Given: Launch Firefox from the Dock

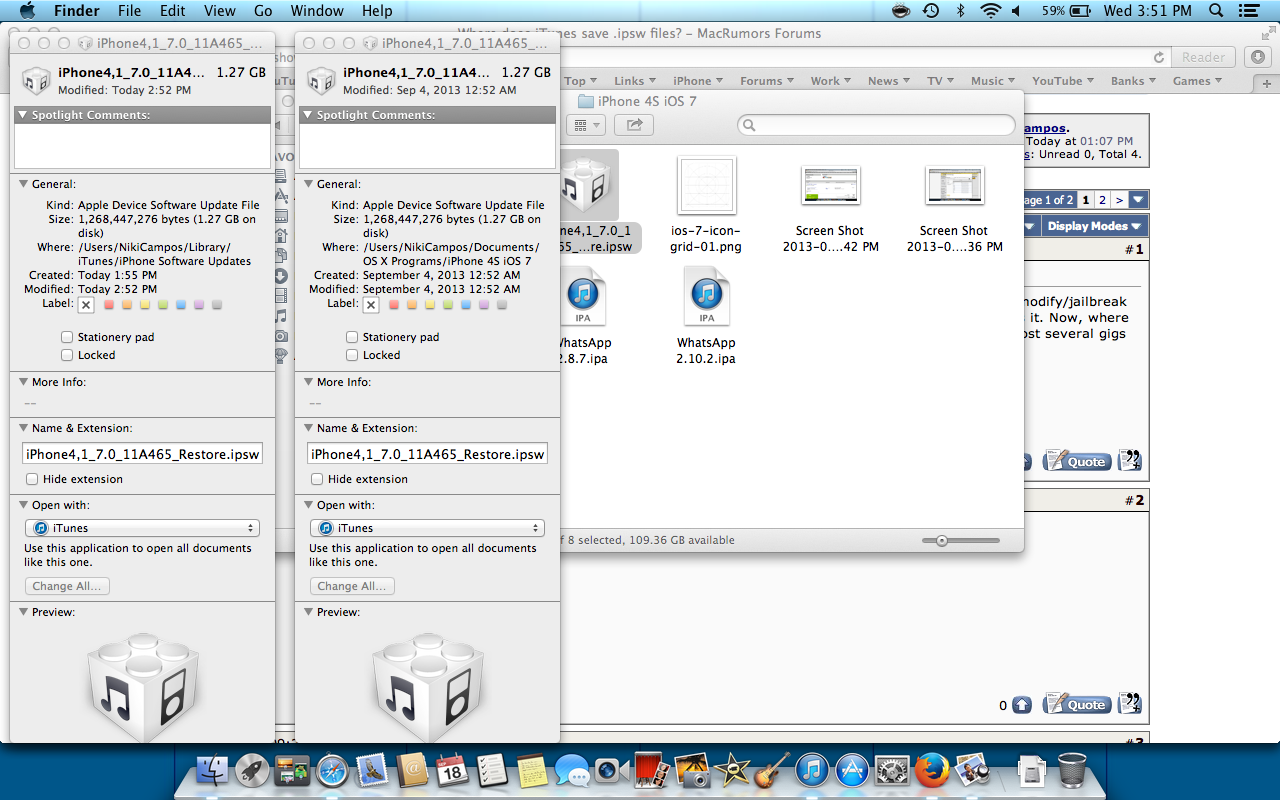Looking at the screenshot, I should pos(932,771).
